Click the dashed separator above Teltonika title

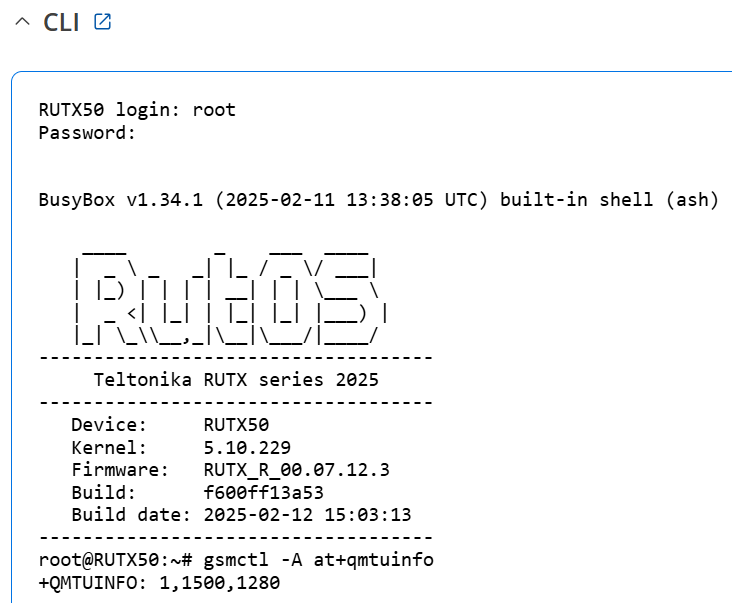(x=236, y=358)
